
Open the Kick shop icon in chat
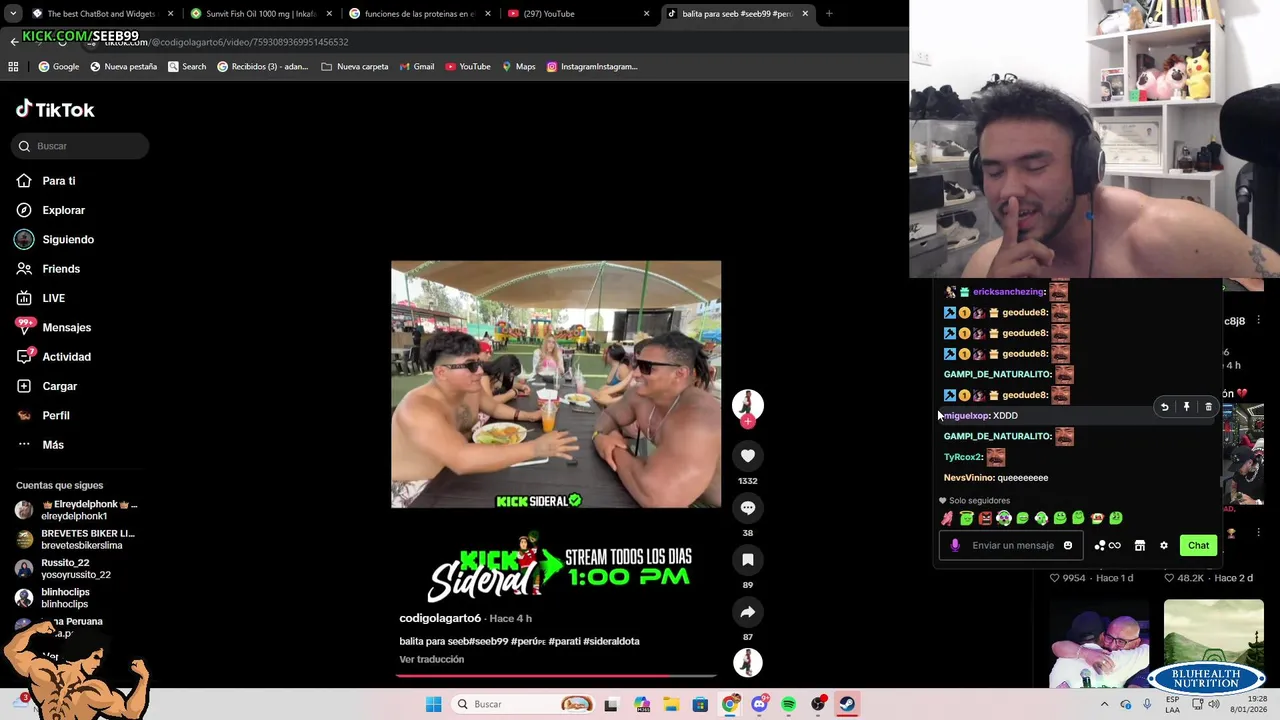[1139, 545]
